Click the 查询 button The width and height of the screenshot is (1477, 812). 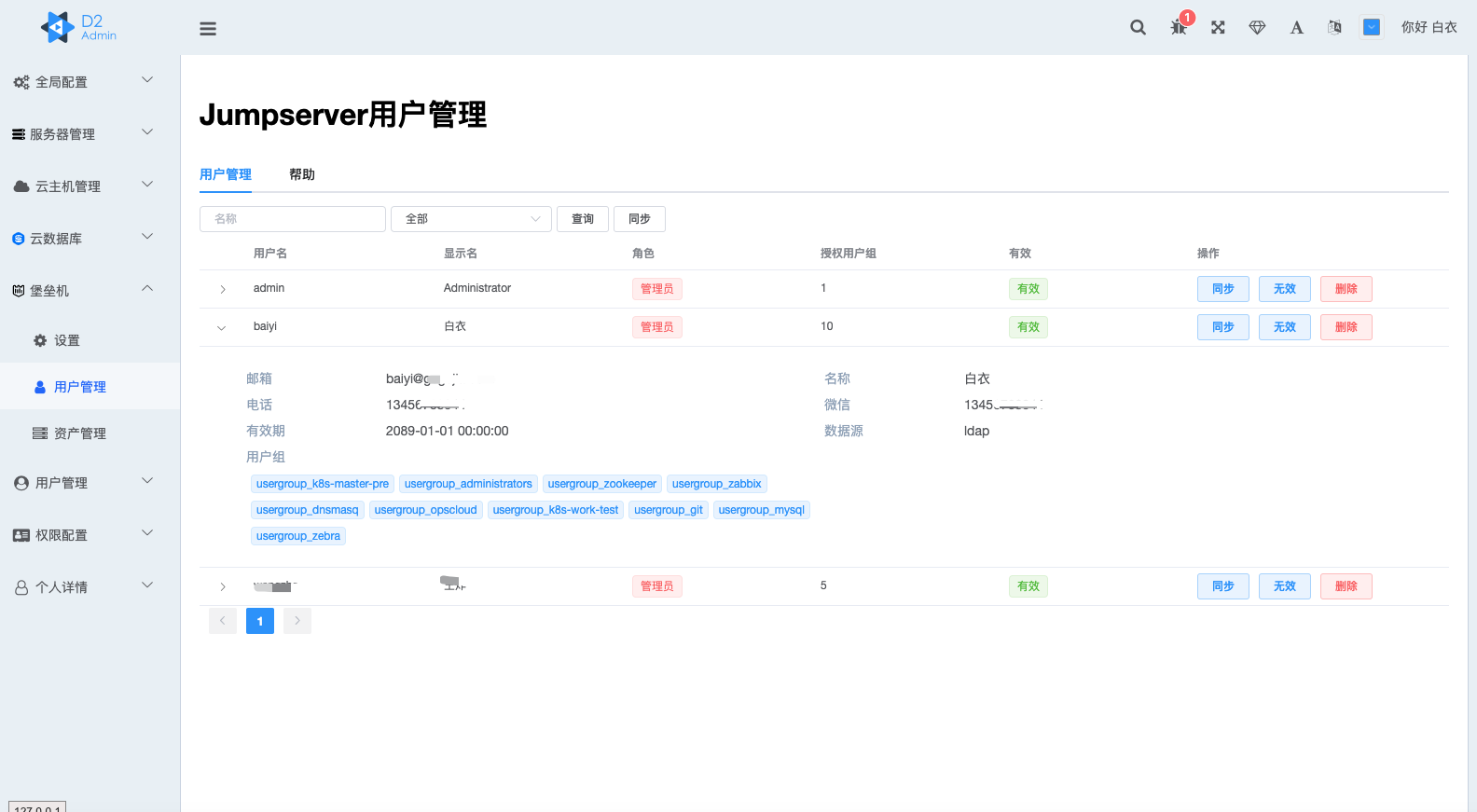pos(583,219)
